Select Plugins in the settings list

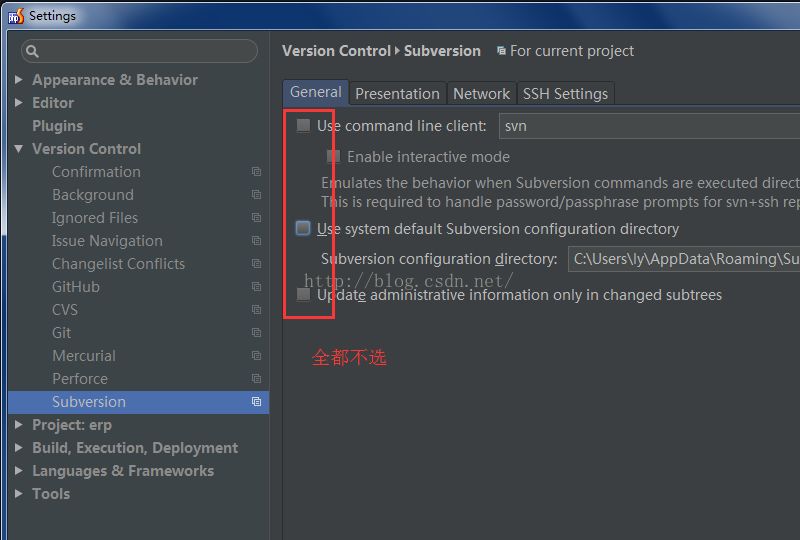57,126
